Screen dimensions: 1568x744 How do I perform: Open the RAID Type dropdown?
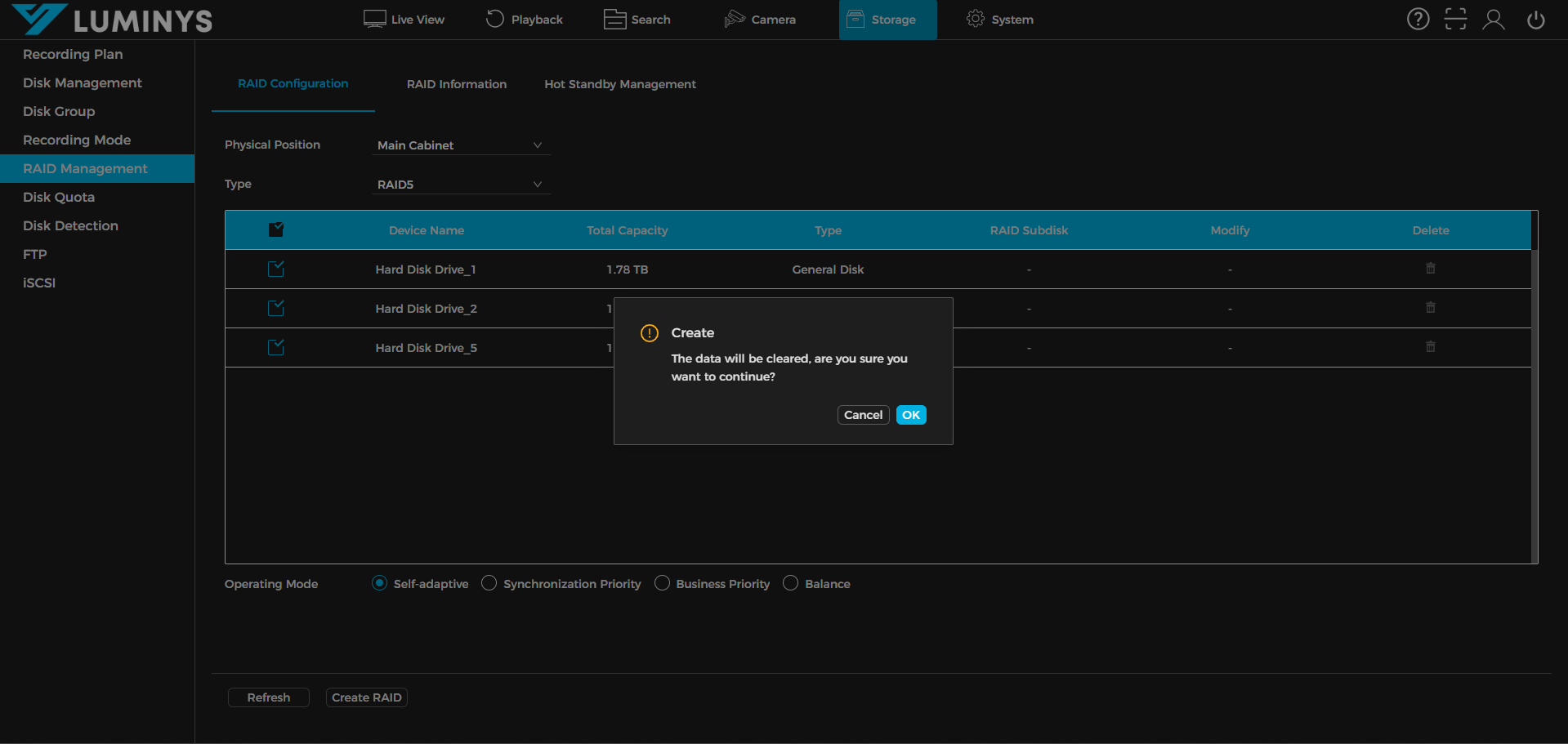[460, 185]
